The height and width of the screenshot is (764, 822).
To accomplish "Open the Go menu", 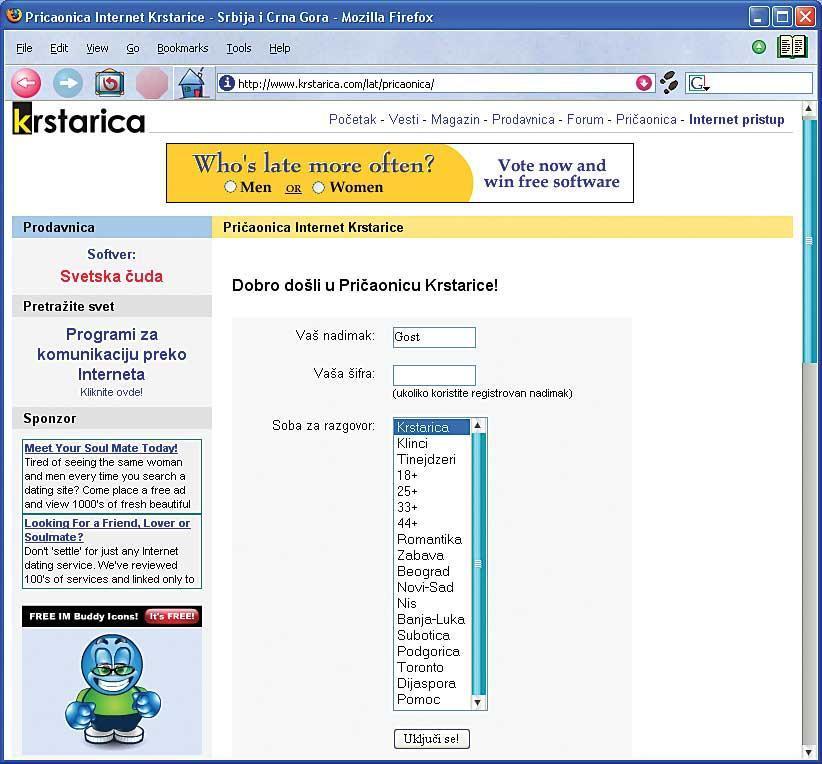I will tap(133, 48).
